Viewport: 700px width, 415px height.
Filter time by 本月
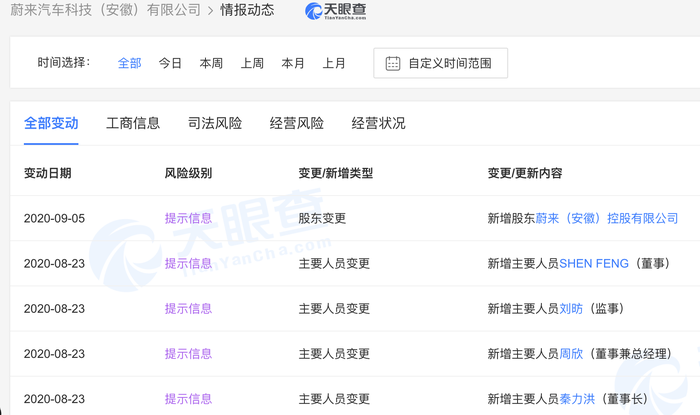coord(293,63)
